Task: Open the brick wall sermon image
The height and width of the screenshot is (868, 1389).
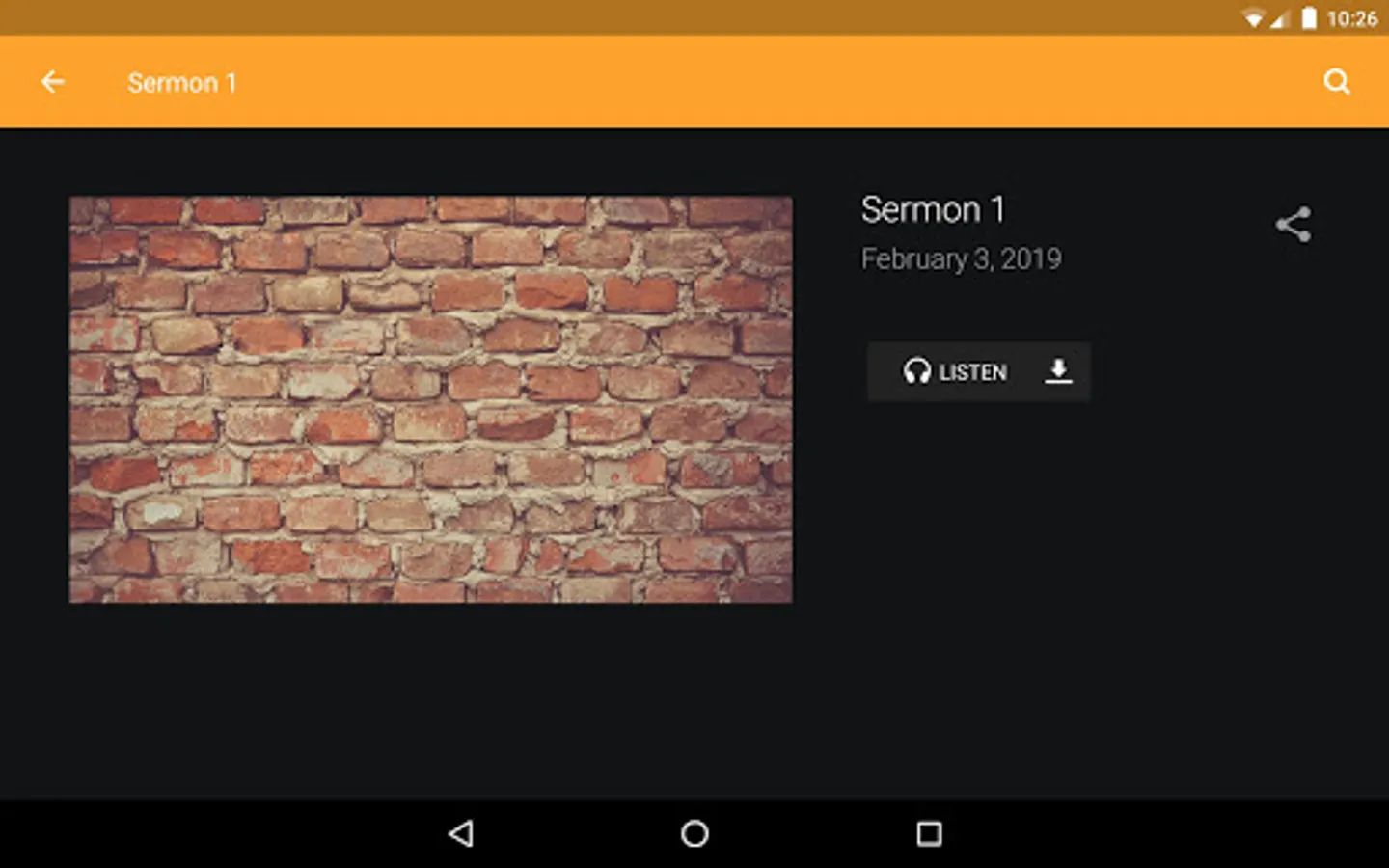Action: [430, 400]
